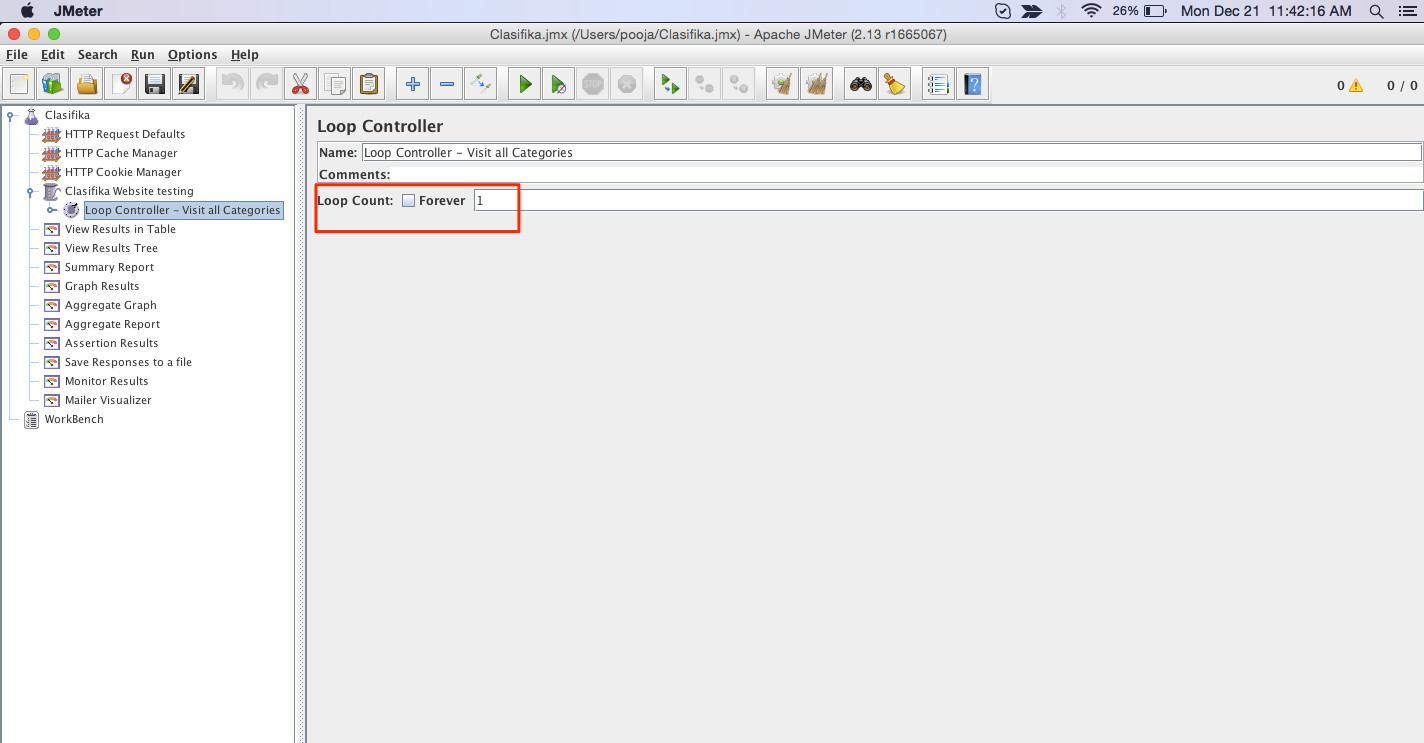Select Save Responses to a file
Image resolution: width=1424 pixels, height=743 pixels.
coord(128,362)
